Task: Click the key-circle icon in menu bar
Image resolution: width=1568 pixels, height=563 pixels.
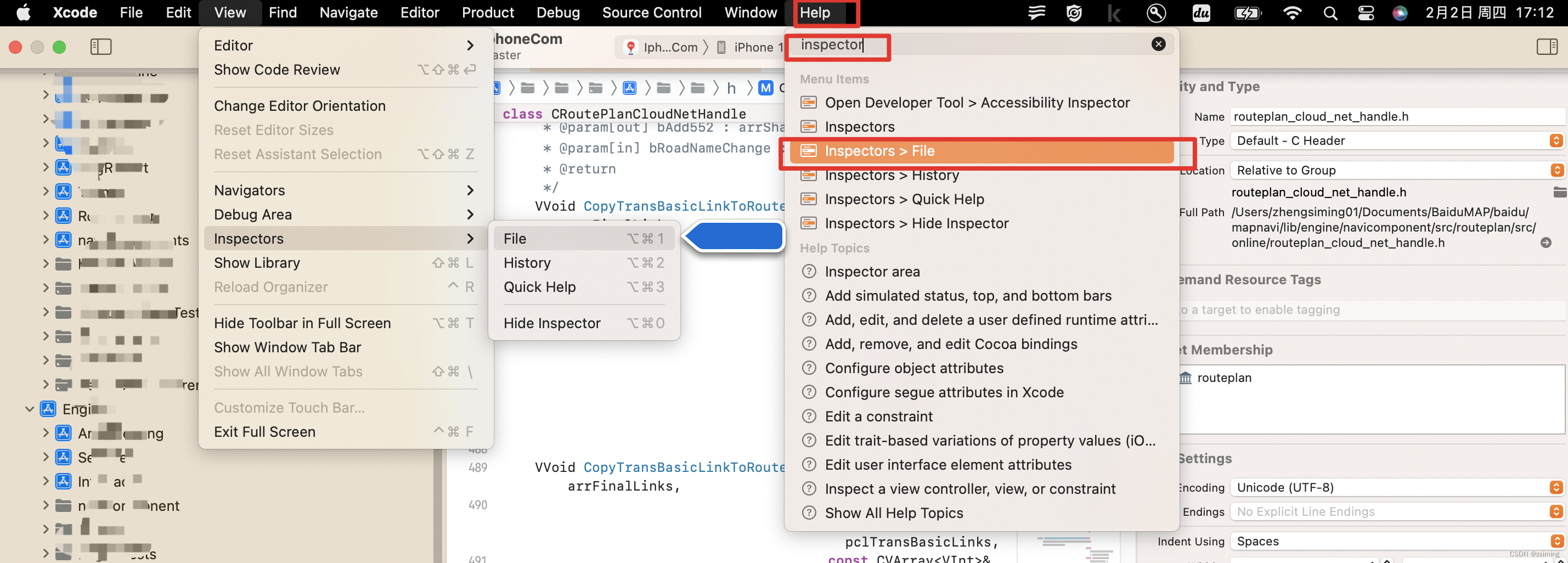Action: tap(1156, 13)
